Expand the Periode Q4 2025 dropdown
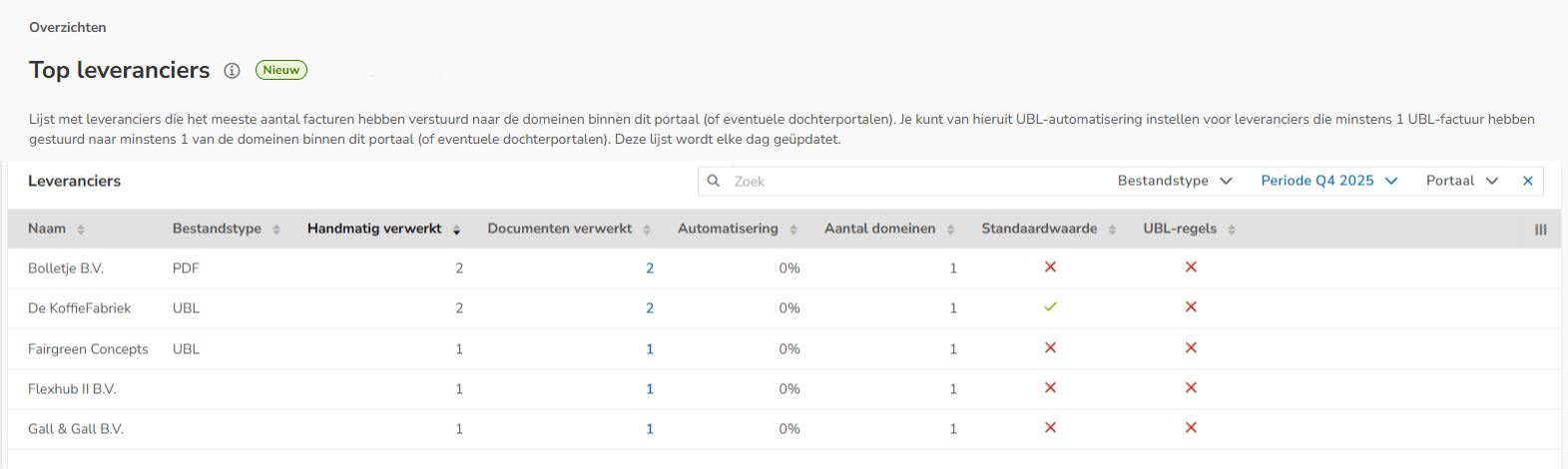 1328,181
